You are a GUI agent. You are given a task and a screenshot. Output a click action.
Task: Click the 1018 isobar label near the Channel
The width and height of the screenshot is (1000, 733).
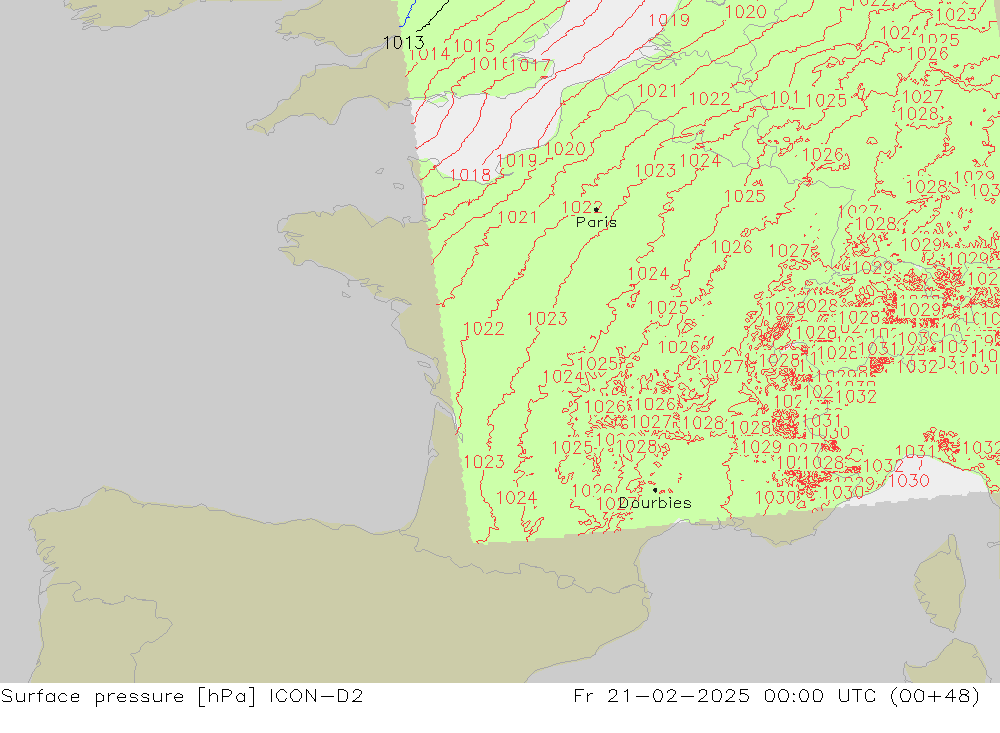[x=471, y=175]
